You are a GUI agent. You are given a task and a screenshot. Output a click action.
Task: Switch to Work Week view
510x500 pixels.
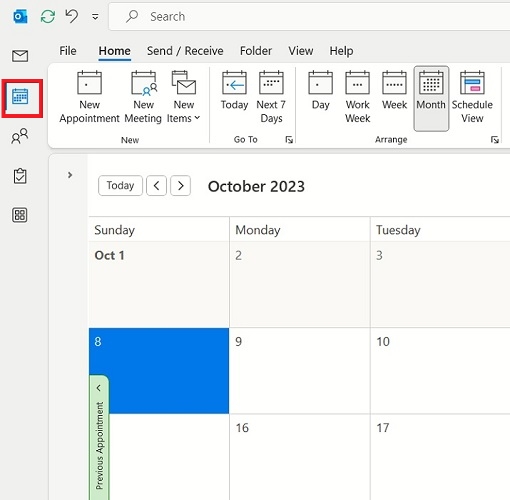pos(358,97)
